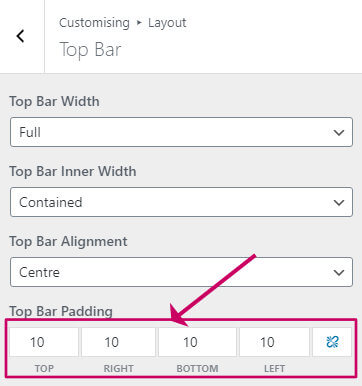
Task: Open the Top Bar Inner Width dropdown
Action: pyautogui.click(x=181, y=202)
